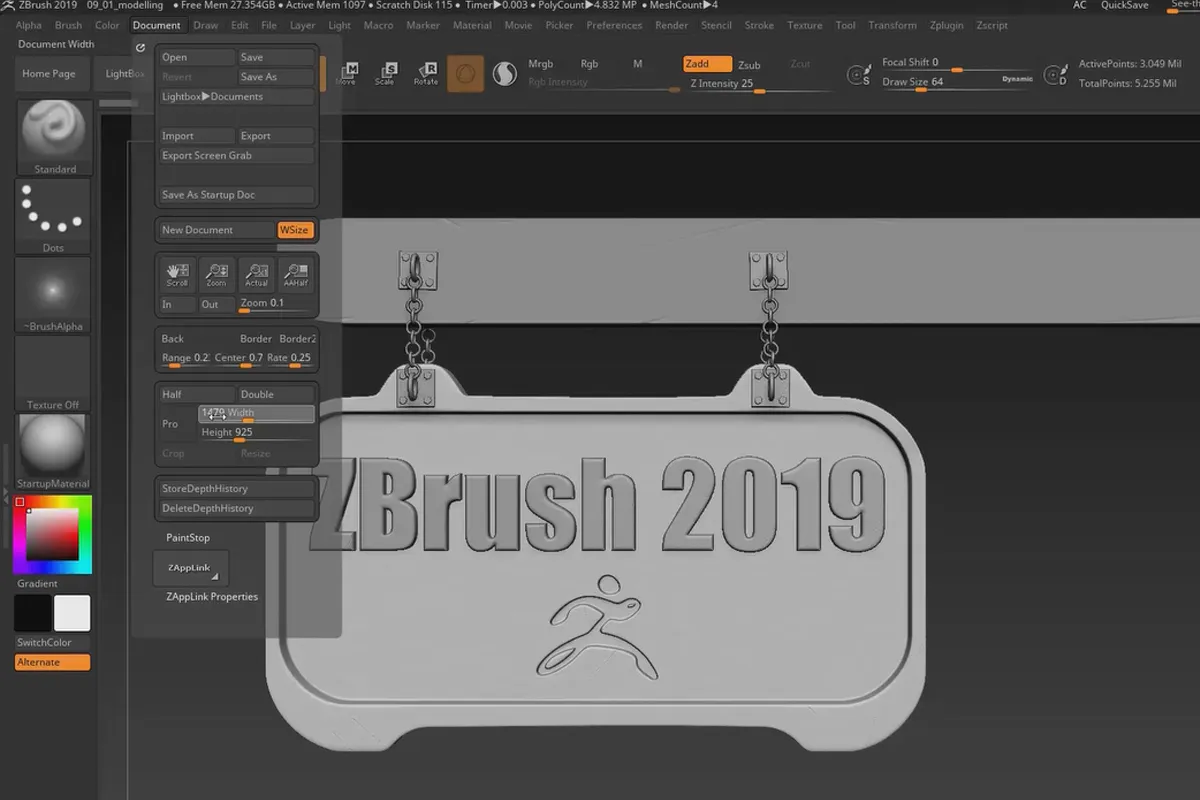This screenshot has height=800, width=1200.
Task: Click the orange Gizmo 3D icon
Action: click(x=466, y=74)
